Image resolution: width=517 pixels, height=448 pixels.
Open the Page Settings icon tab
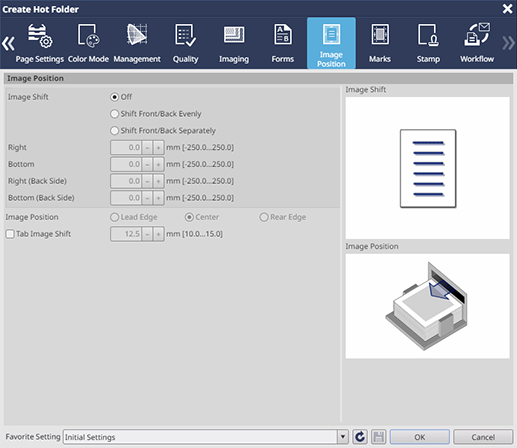[40, 43]
